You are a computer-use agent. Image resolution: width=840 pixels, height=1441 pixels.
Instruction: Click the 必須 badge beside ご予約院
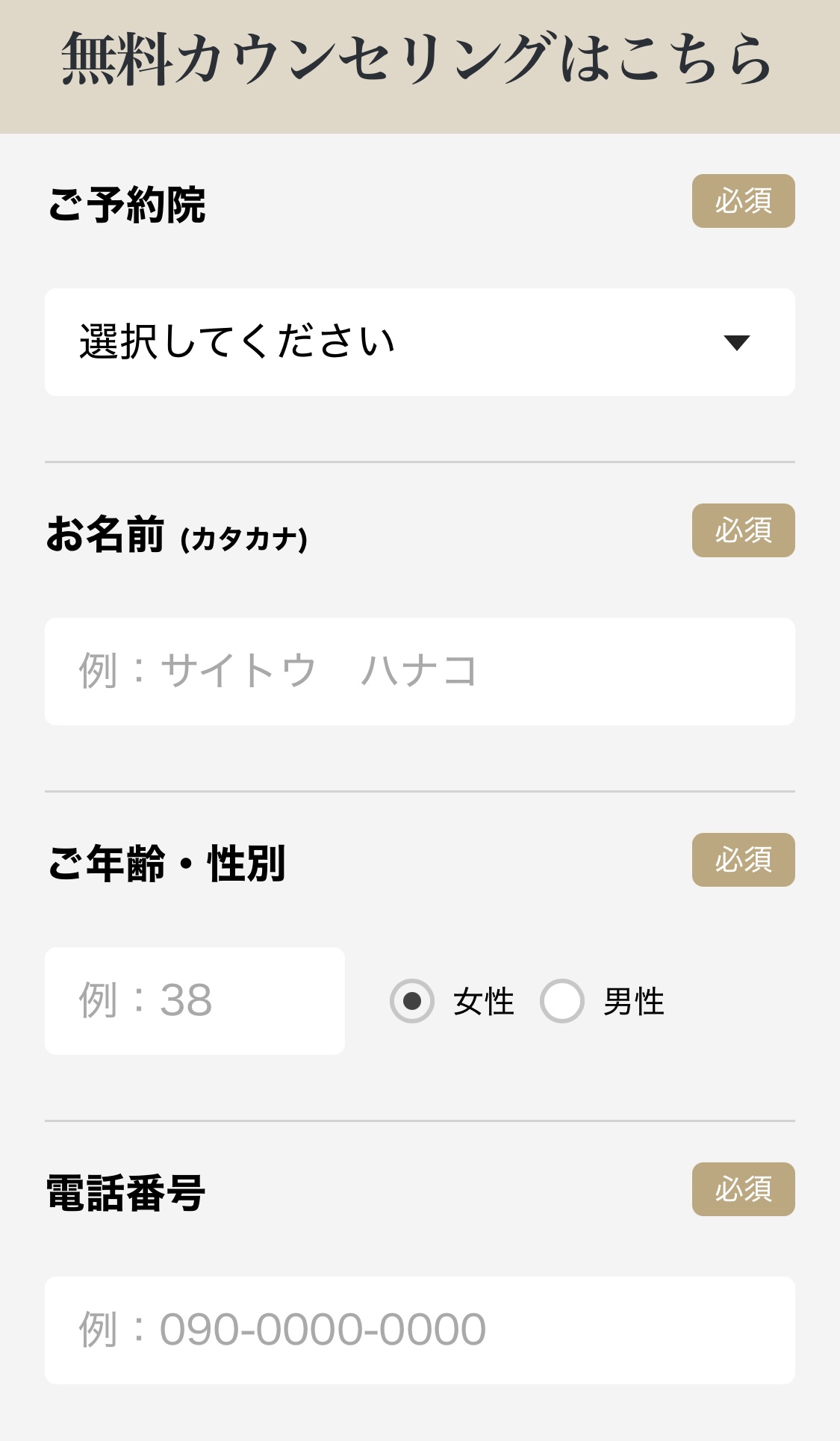click(743, 201)
